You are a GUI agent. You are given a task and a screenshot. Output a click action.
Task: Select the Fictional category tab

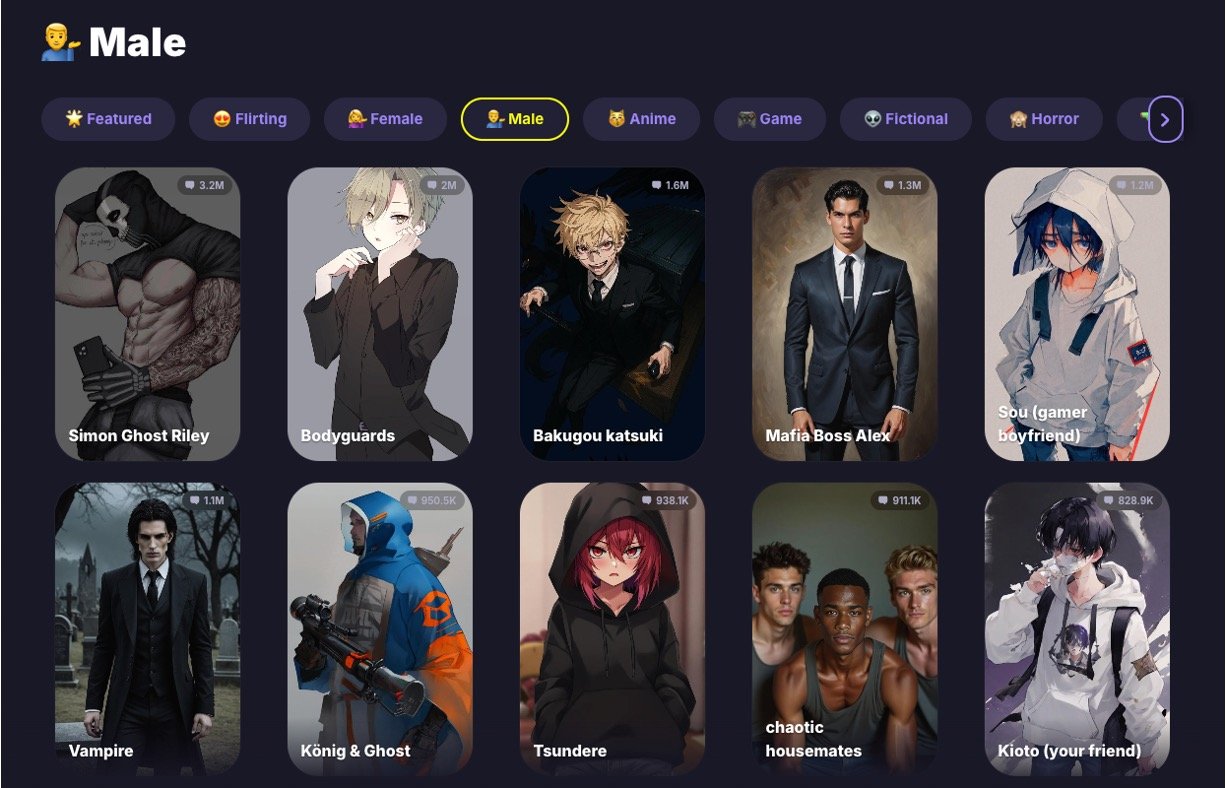tap(906, 119)
